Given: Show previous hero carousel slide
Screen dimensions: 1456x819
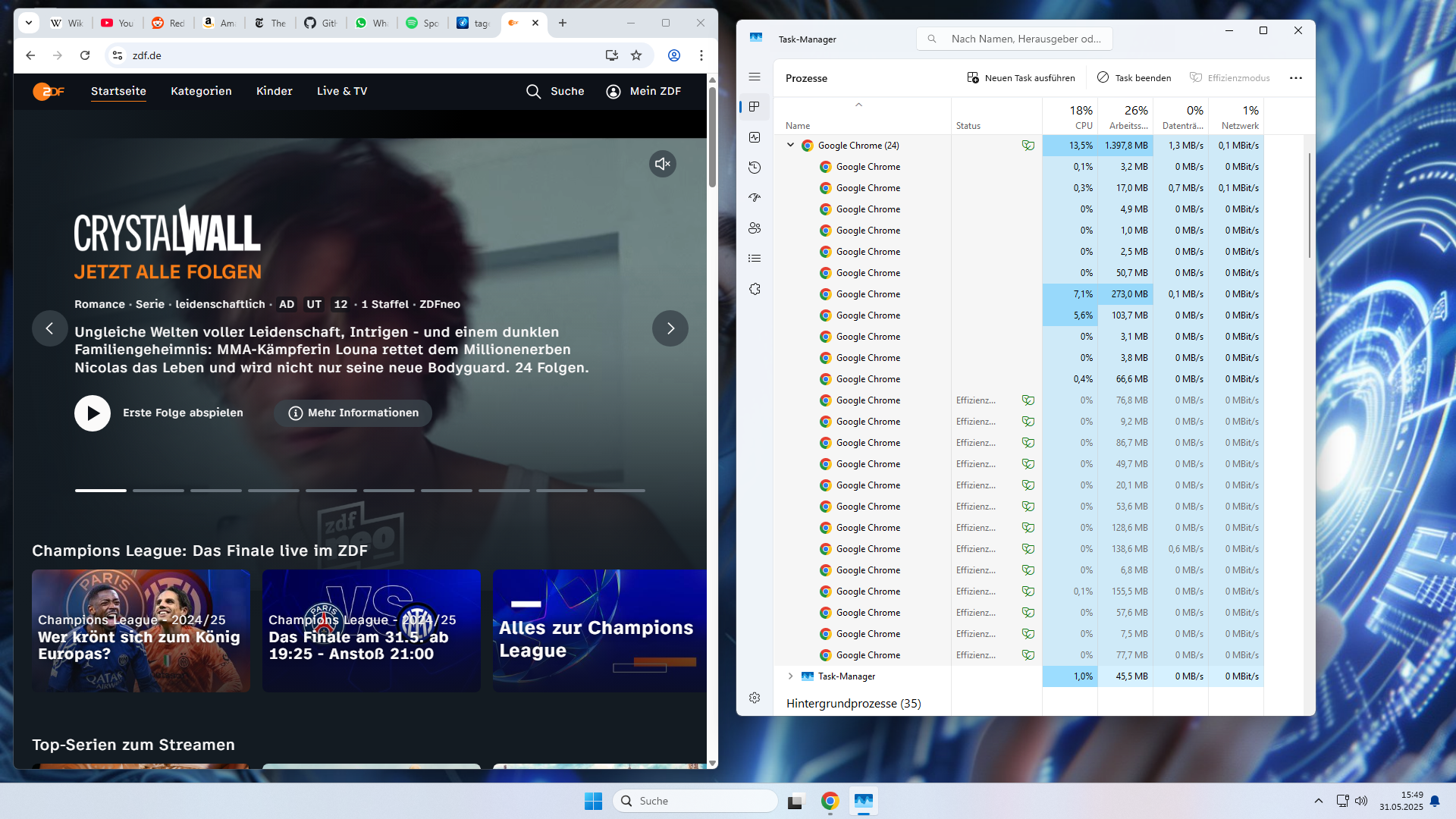Looking at the screenshot, I should coord(50,328).
